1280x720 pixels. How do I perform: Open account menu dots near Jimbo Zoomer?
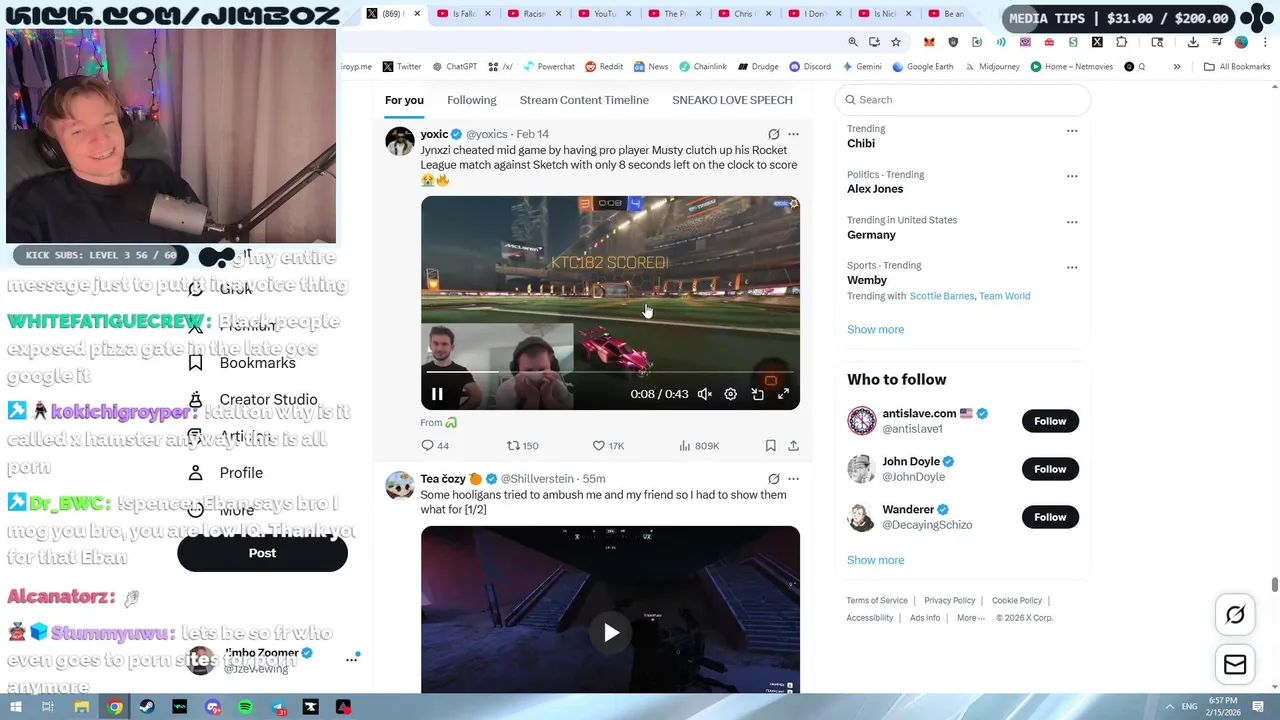click(x=352, y=659)
